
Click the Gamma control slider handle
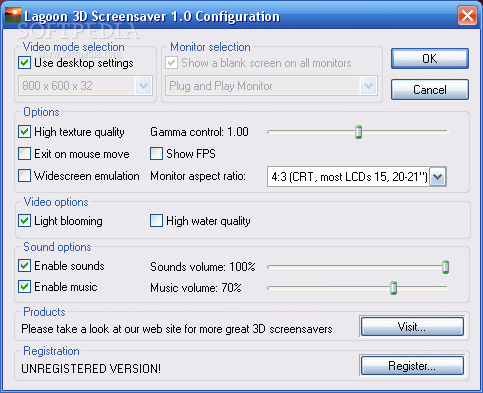tap(359, 132)
